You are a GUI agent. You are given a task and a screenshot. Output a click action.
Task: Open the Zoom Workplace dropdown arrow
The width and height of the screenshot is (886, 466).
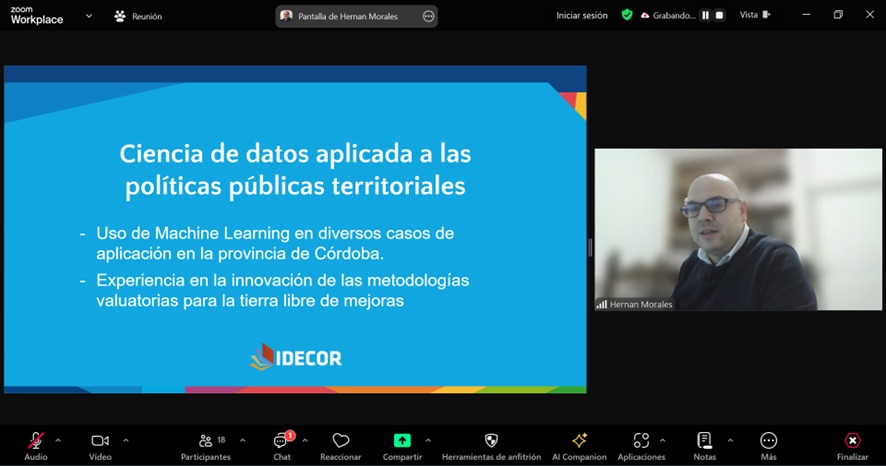click(89, 16)
